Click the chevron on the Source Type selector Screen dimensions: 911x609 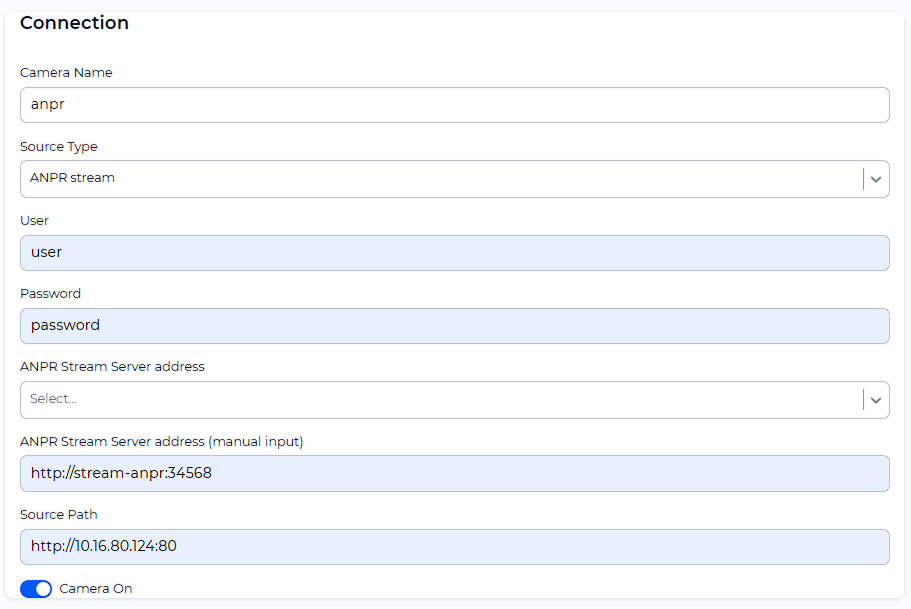coord(876,178)
